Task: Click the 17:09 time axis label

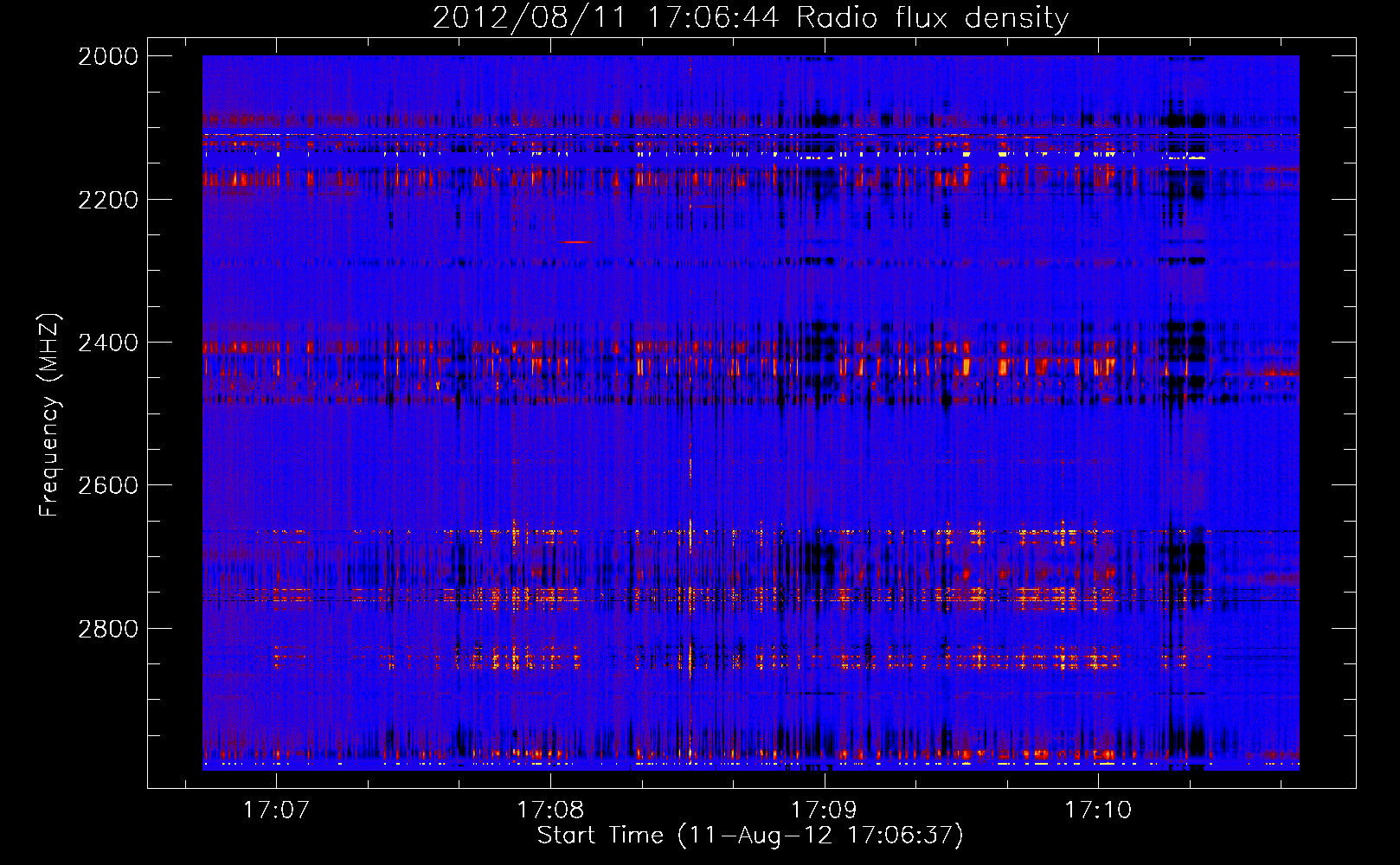Action: 824,810
